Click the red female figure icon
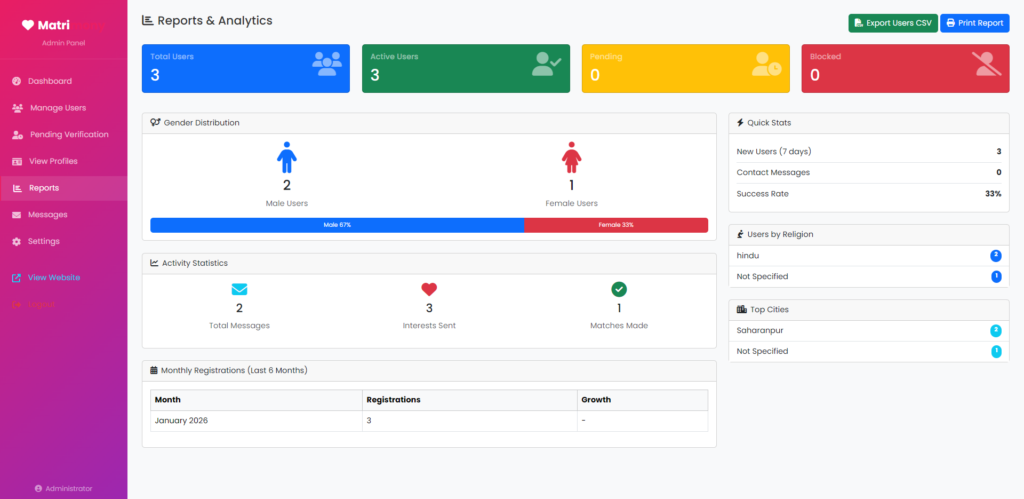 572,158
